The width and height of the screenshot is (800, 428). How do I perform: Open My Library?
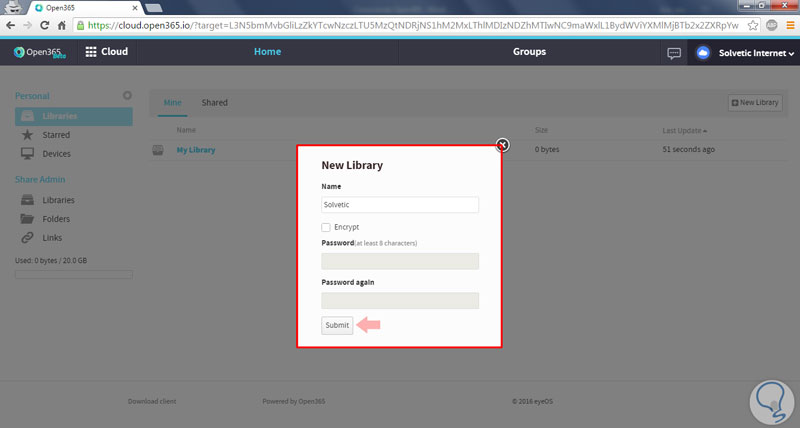coord(196,150)
